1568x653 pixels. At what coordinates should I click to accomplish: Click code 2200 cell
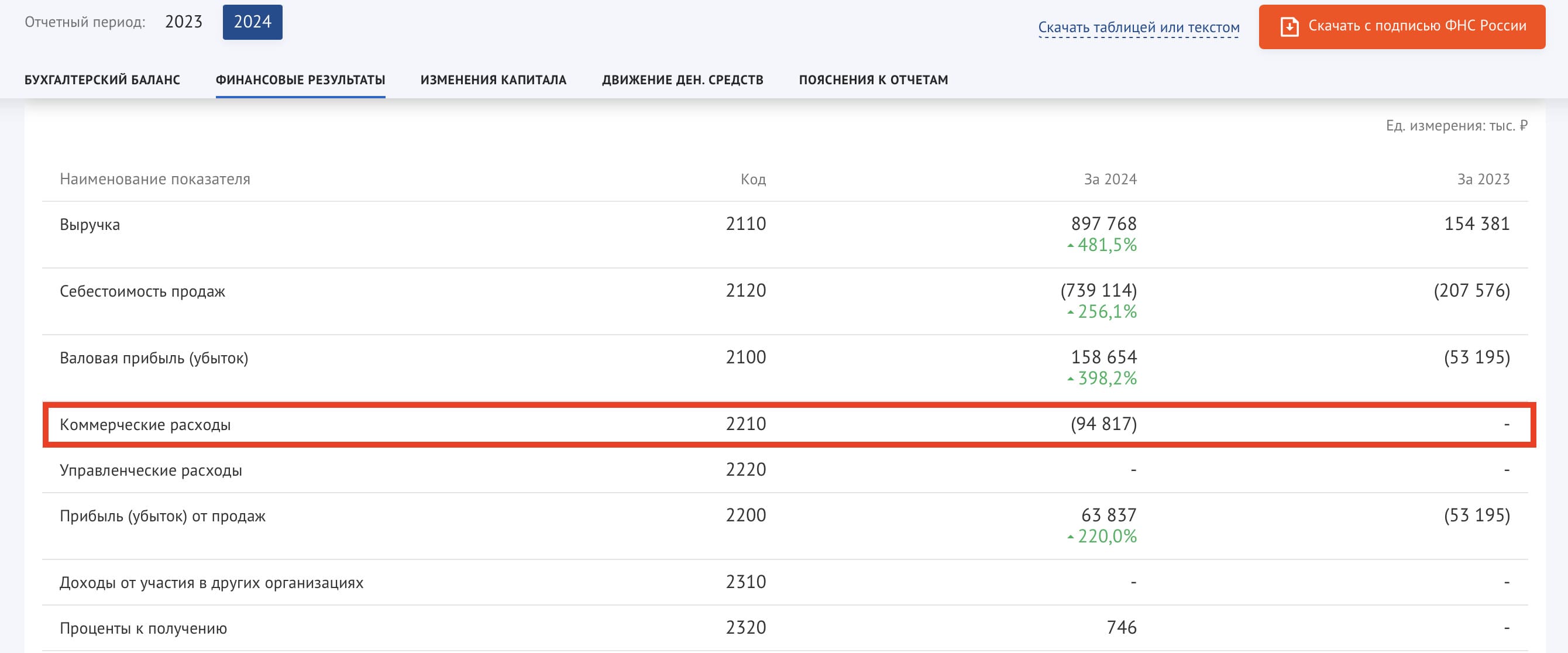745,515
